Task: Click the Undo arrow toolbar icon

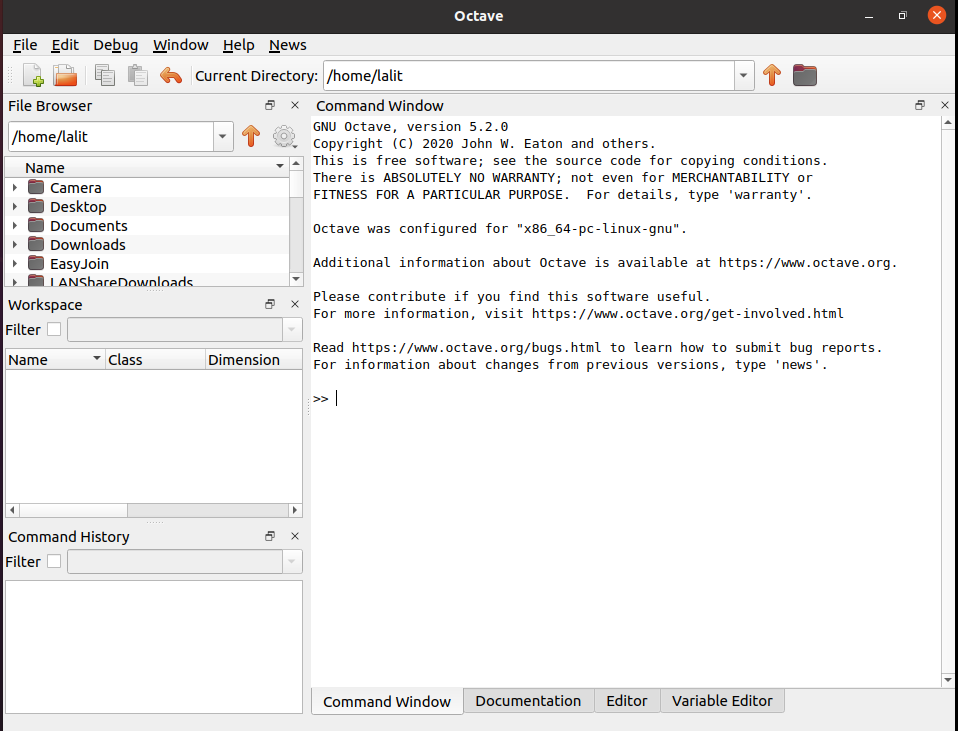Action: 170,75
